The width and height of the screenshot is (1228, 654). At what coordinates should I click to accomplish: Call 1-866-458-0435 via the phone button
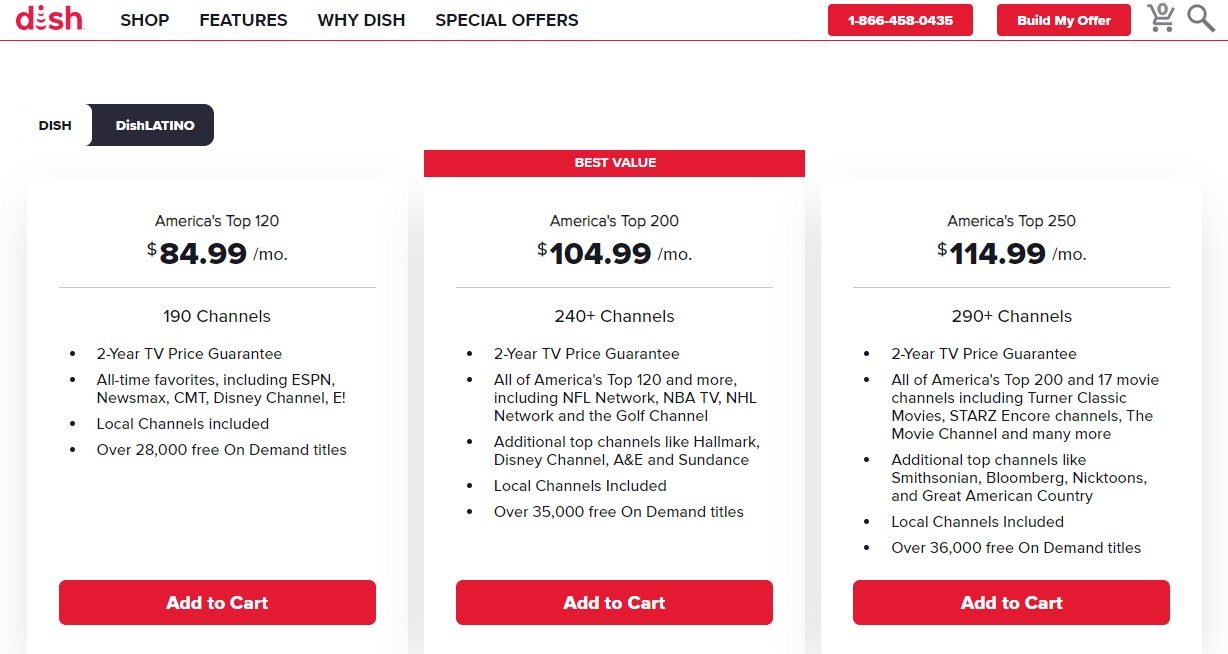click(x=899, y=19)
